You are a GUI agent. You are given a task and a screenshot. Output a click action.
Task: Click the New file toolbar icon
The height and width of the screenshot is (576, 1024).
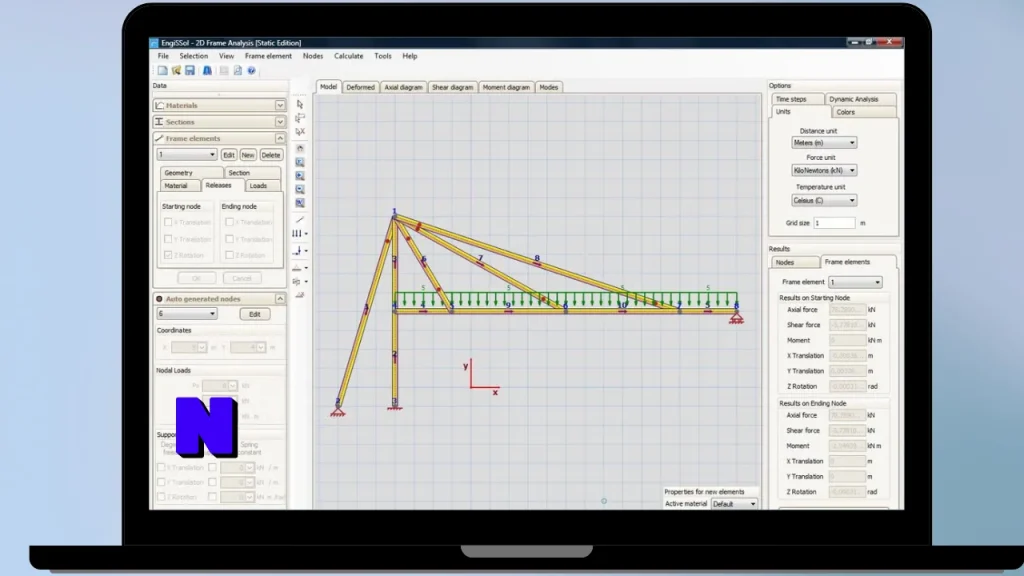[163, 71]
